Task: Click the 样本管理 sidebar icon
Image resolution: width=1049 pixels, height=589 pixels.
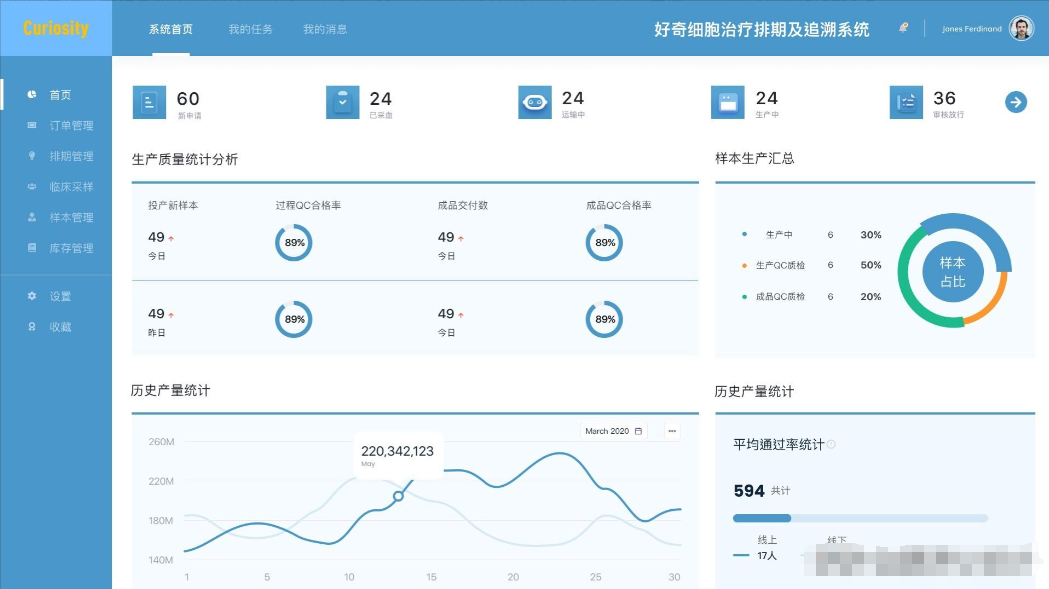Action: point(31,218)
